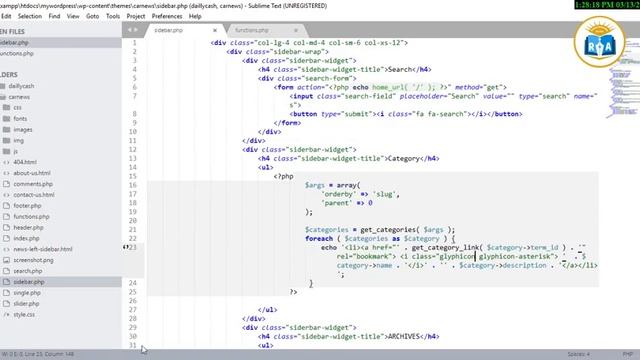Open 404.html in the sidebar

(25, 162)
